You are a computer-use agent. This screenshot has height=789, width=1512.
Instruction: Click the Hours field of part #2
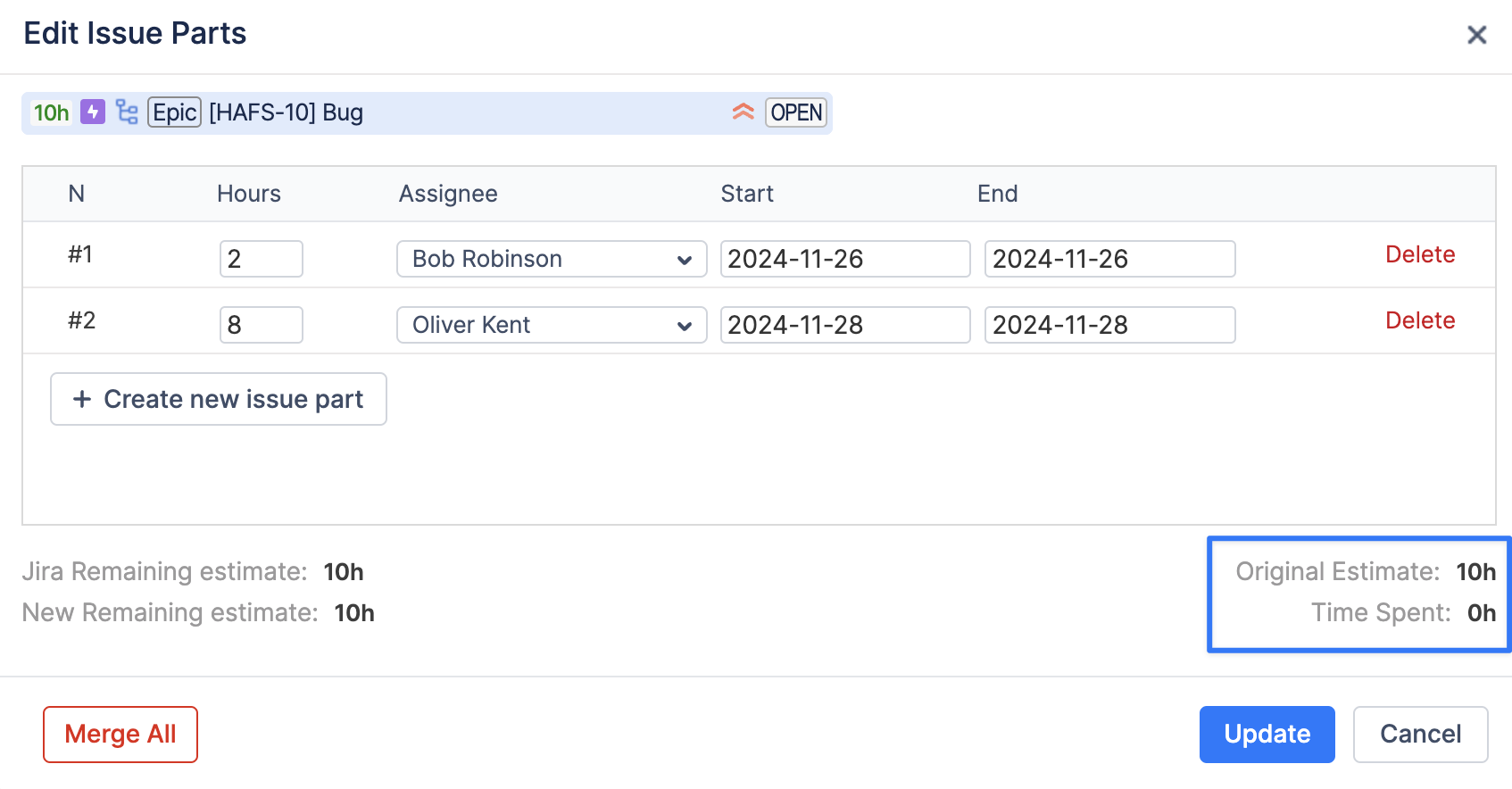pos(261,325)
